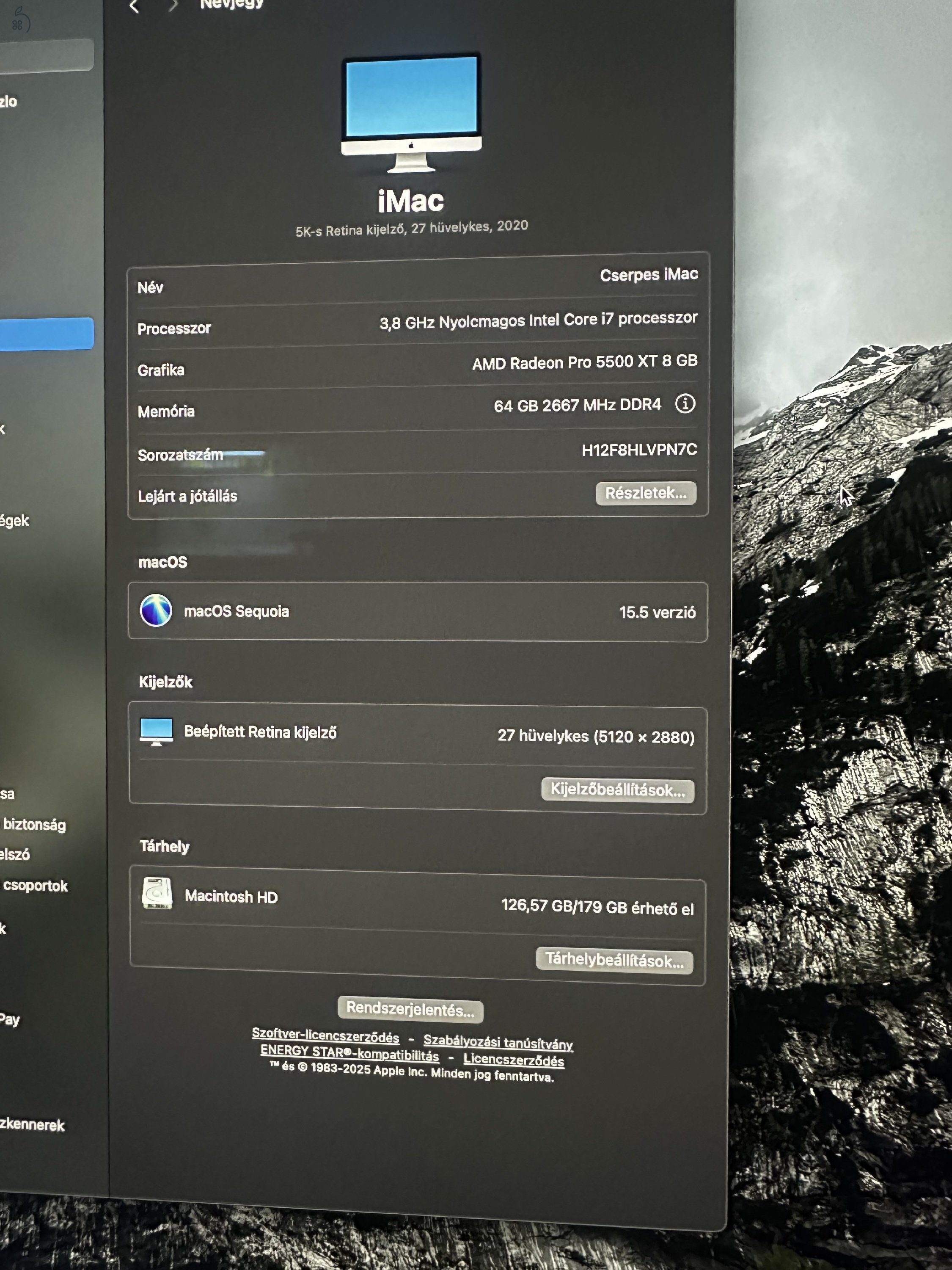Click the 15.5 verzió text

[657, 612]
